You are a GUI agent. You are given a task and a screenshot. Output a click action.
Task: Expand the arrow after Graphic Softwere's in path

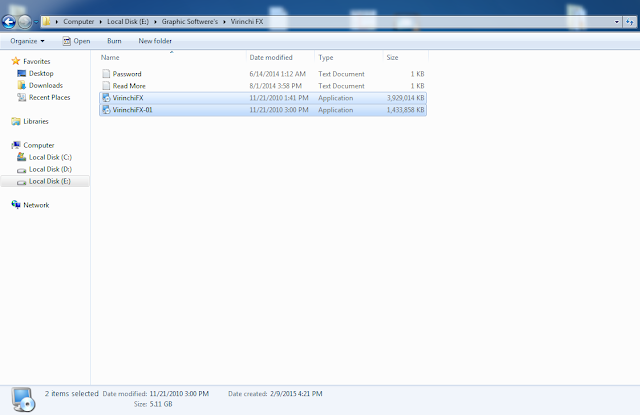[224, 22]
